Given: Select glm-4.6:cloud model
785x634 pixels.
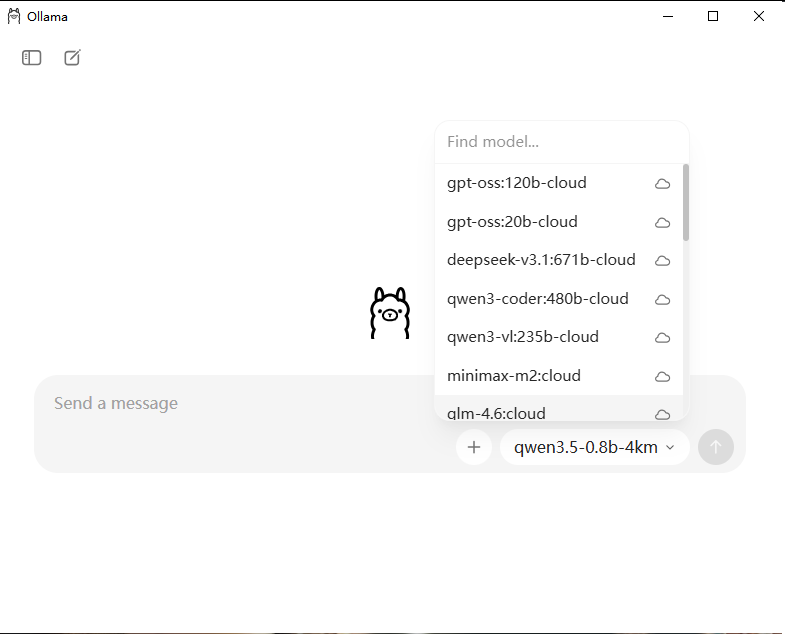Looking at the screenshot, I should 559,408.
